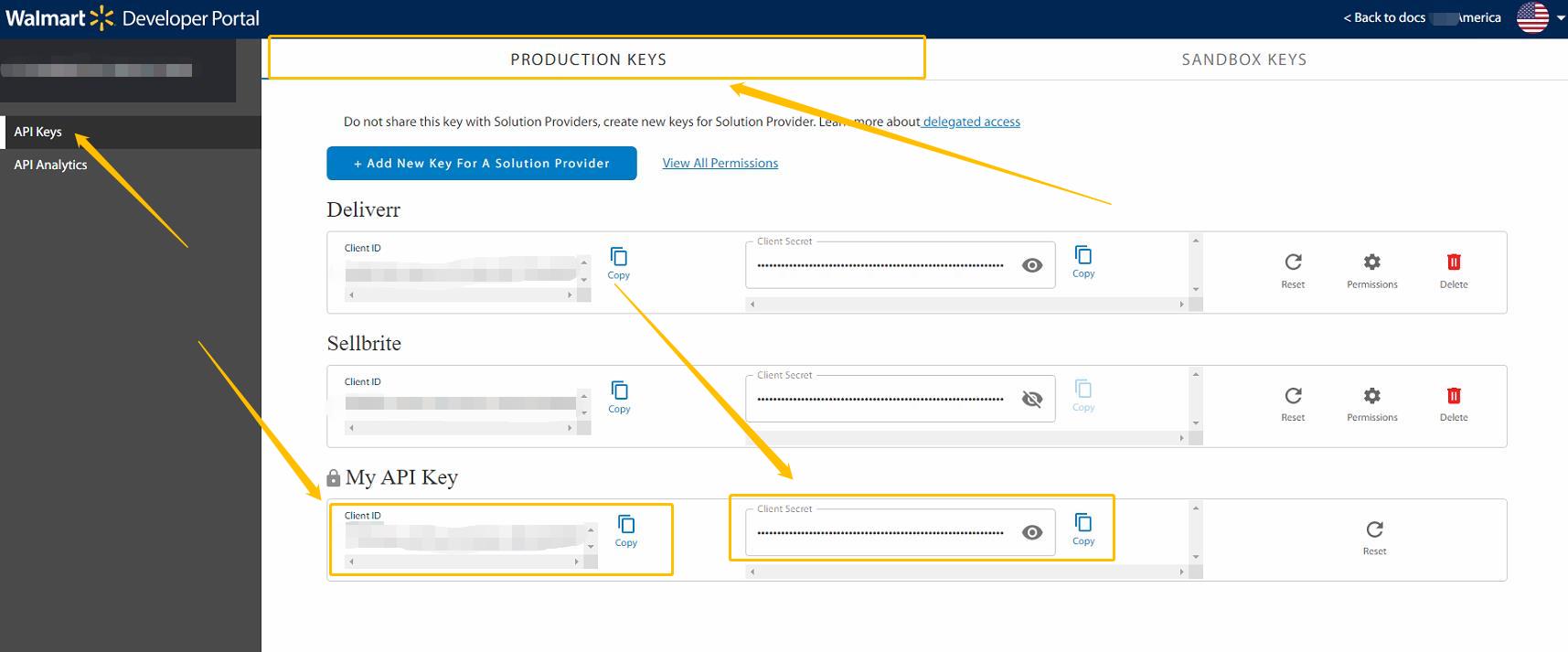Image resolution: width=1568 pixels, height=652 pixels.
Task: Click the Deliverr Client Secret field
Action: (901, 265)
